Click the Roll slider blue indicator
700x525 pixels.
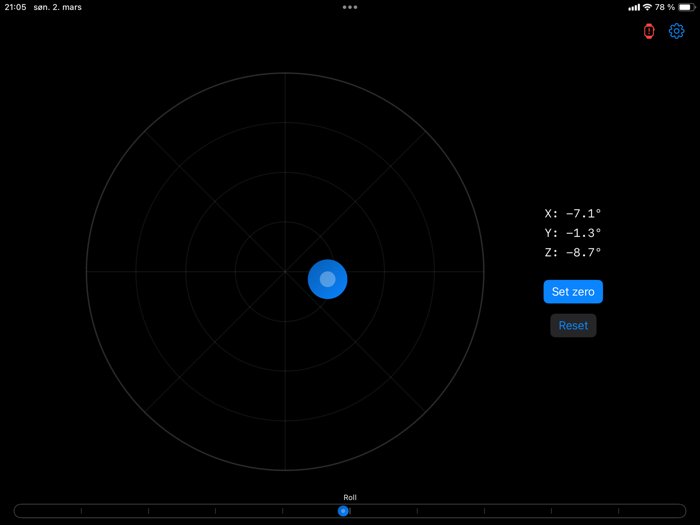(343, 511)
